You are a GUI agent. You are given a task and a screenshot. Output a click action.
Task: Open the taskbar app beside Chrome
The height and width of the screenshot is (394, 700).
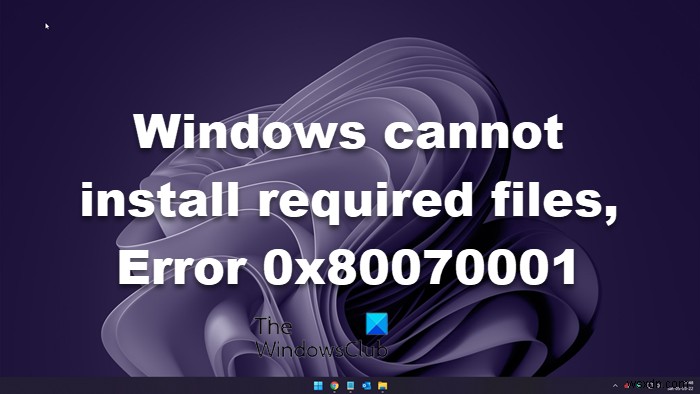pyautogui.click(x=350, y=386)
